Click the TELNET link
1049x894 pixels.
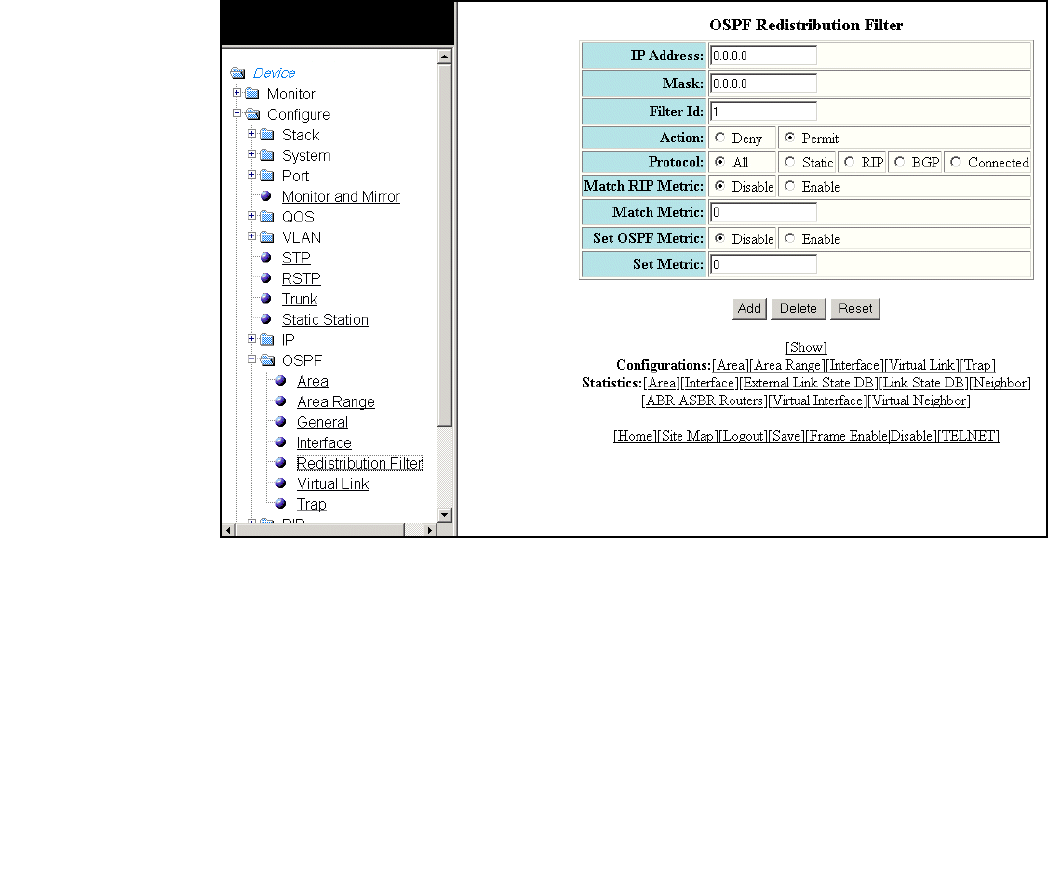tap(969, 436)
